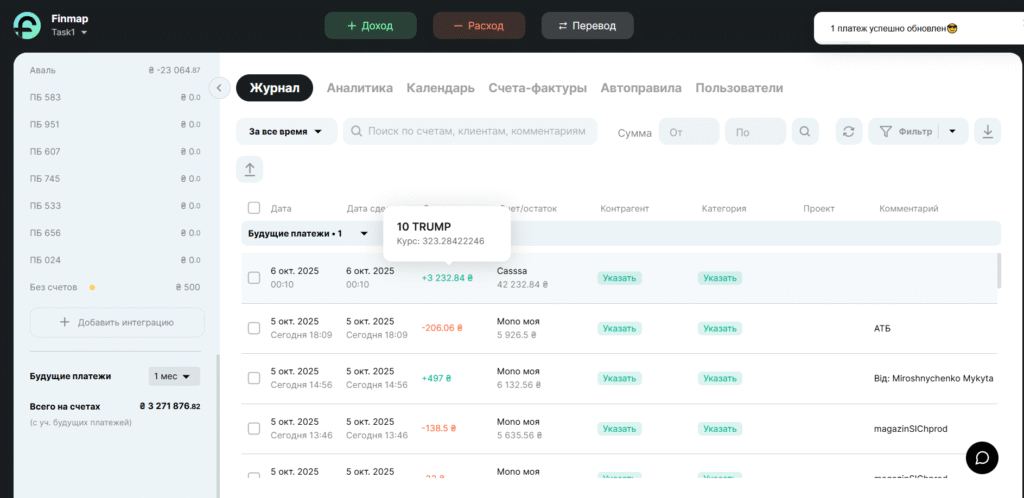Collapse the sidebar with the arrow icon
Screen dimensions: 1024x498
[220, 88]
